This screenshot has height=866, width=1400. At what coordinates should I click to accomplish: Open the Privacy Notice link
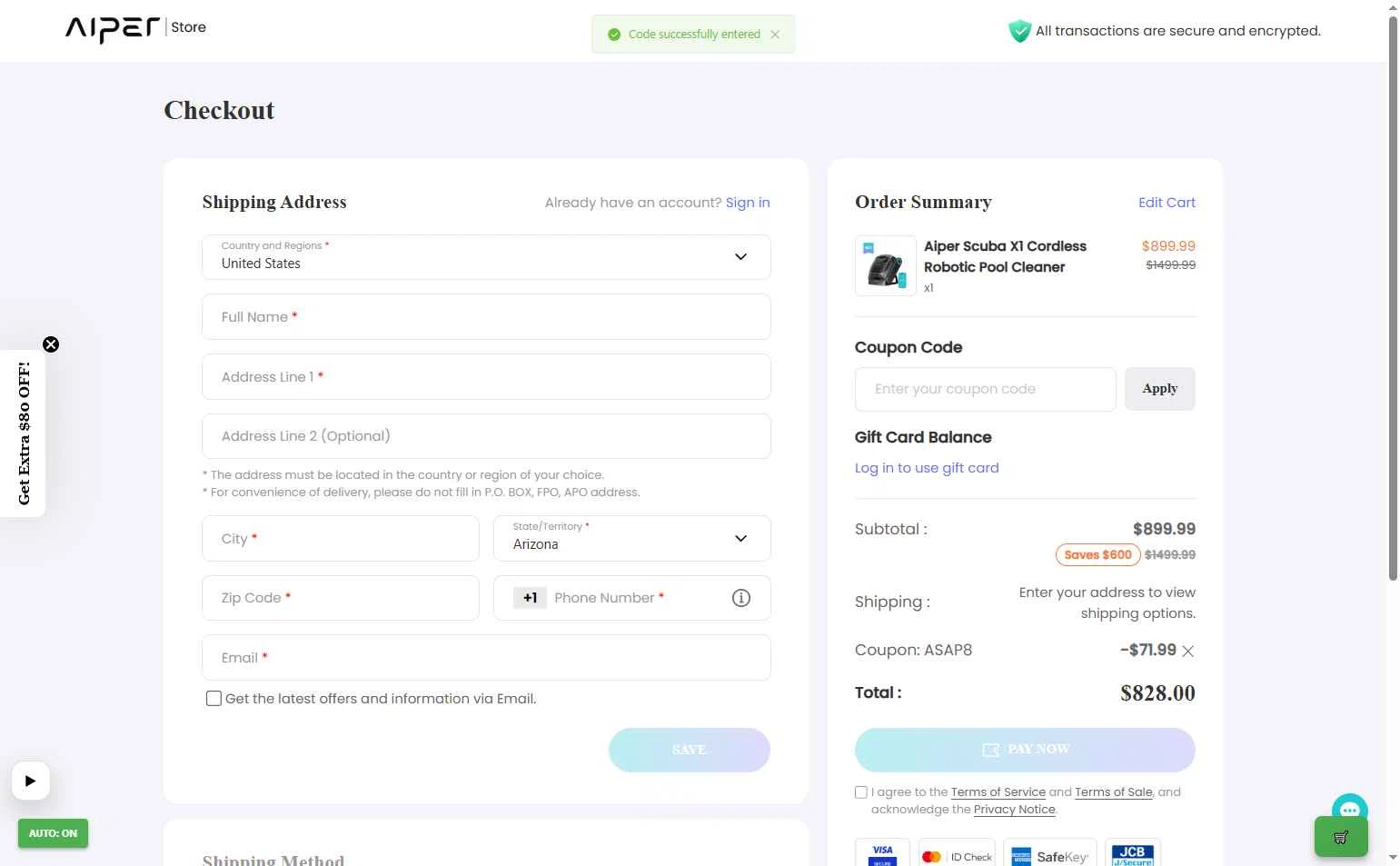point(1015,810)
